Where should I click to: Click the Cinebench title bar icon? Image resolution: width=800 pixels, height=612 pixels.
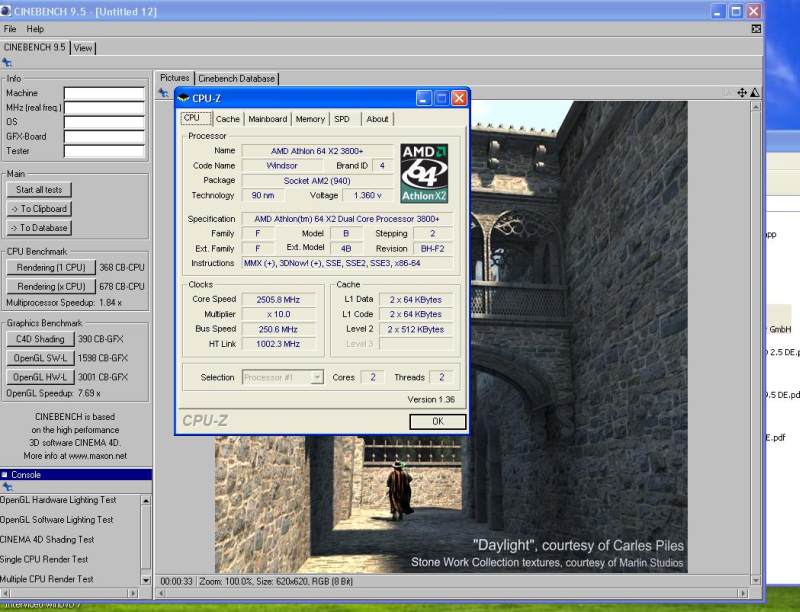(x=6, y=11)
